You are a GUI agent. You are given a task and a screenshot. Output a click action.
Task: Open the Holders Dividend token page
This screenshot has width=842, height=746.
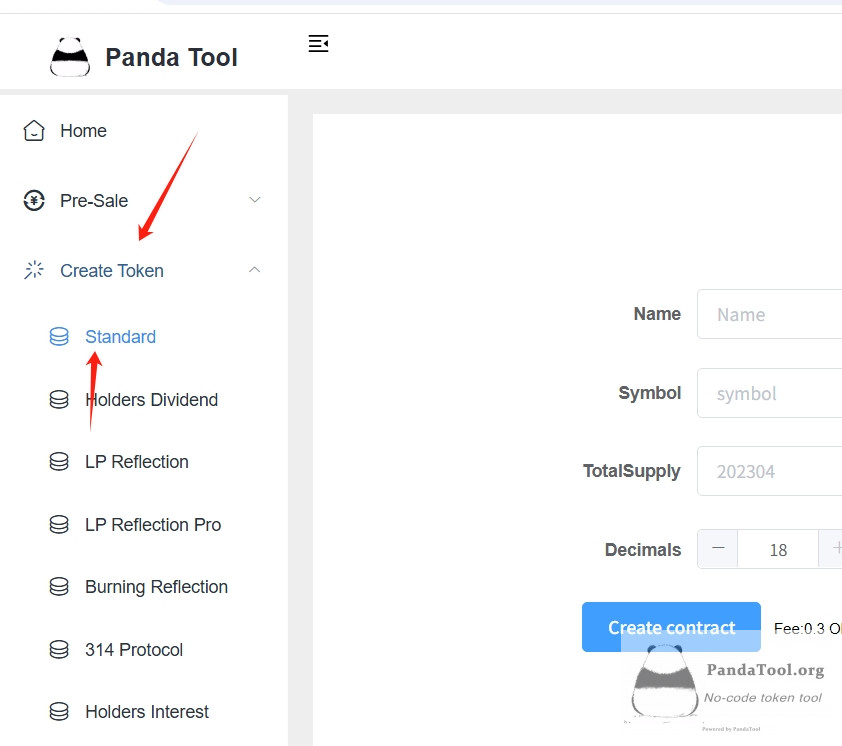[x=144, y=400]
